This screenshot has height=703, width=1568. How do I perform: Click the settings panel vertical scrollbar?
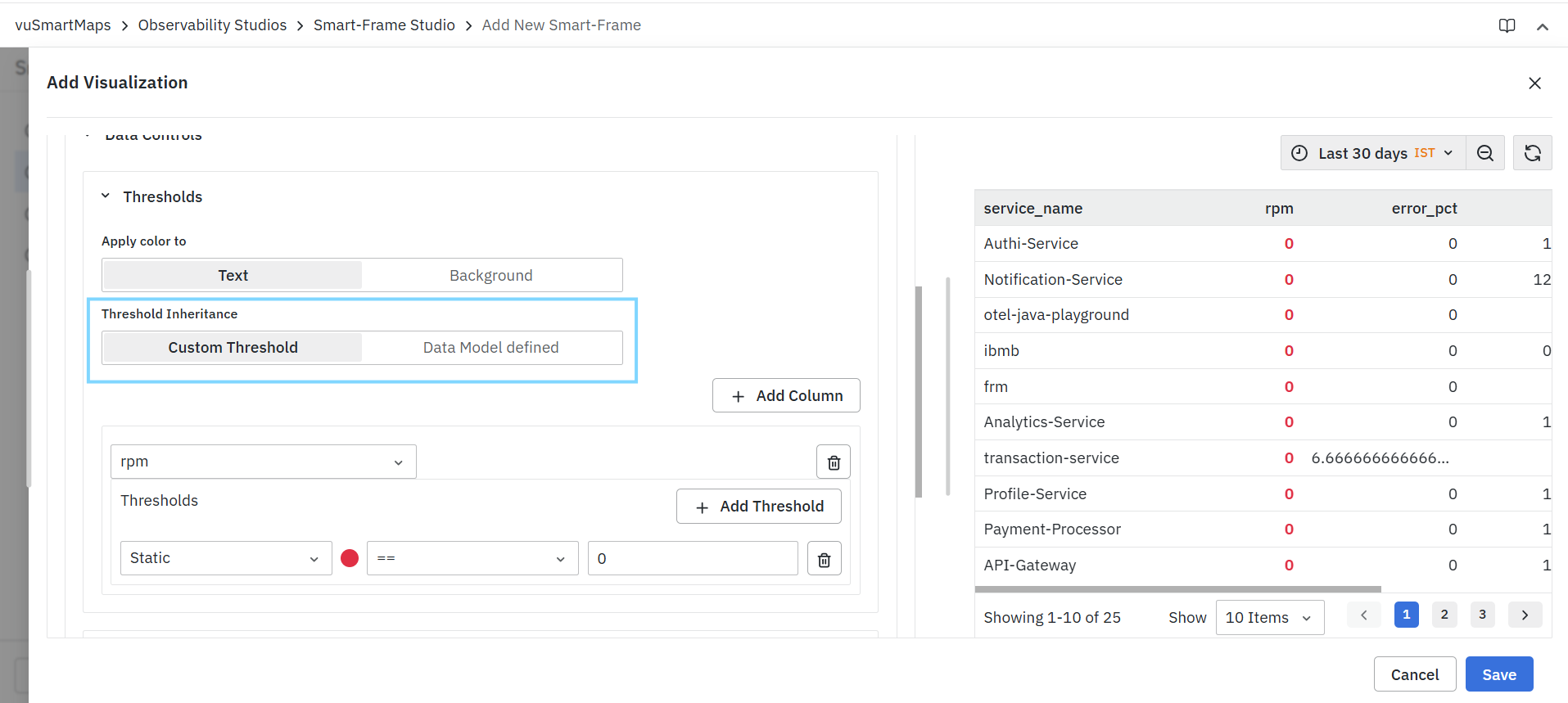point(919,391)
